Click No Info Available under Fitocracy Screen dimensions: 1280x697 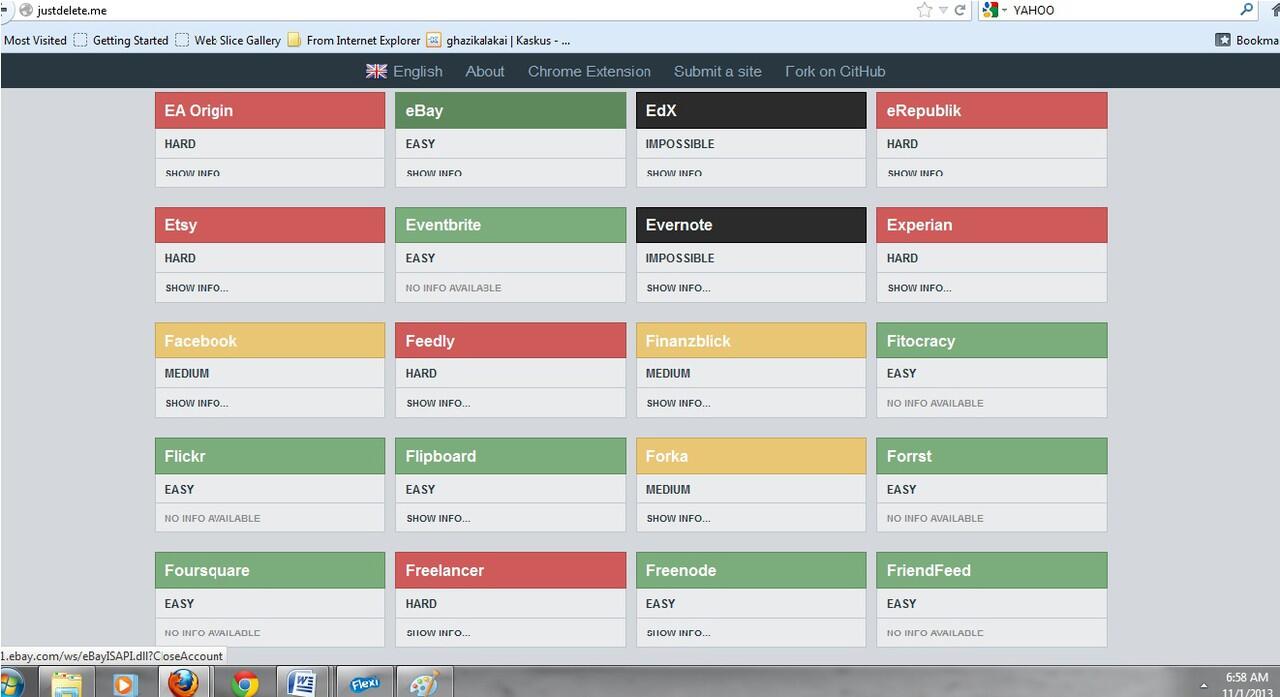[935, 403]
